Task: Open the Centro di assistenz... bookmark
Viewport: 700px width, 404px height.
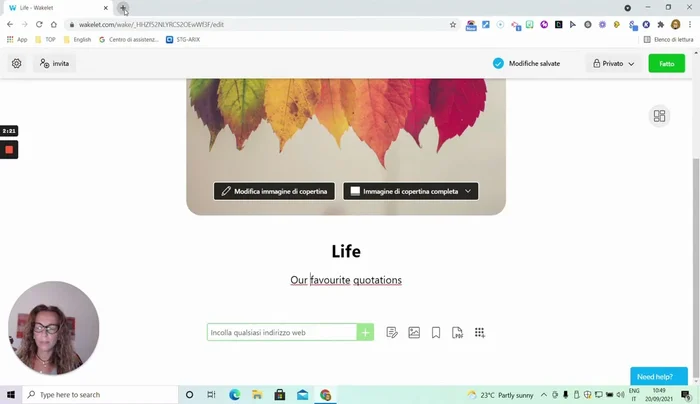Action: pos(129,40)
